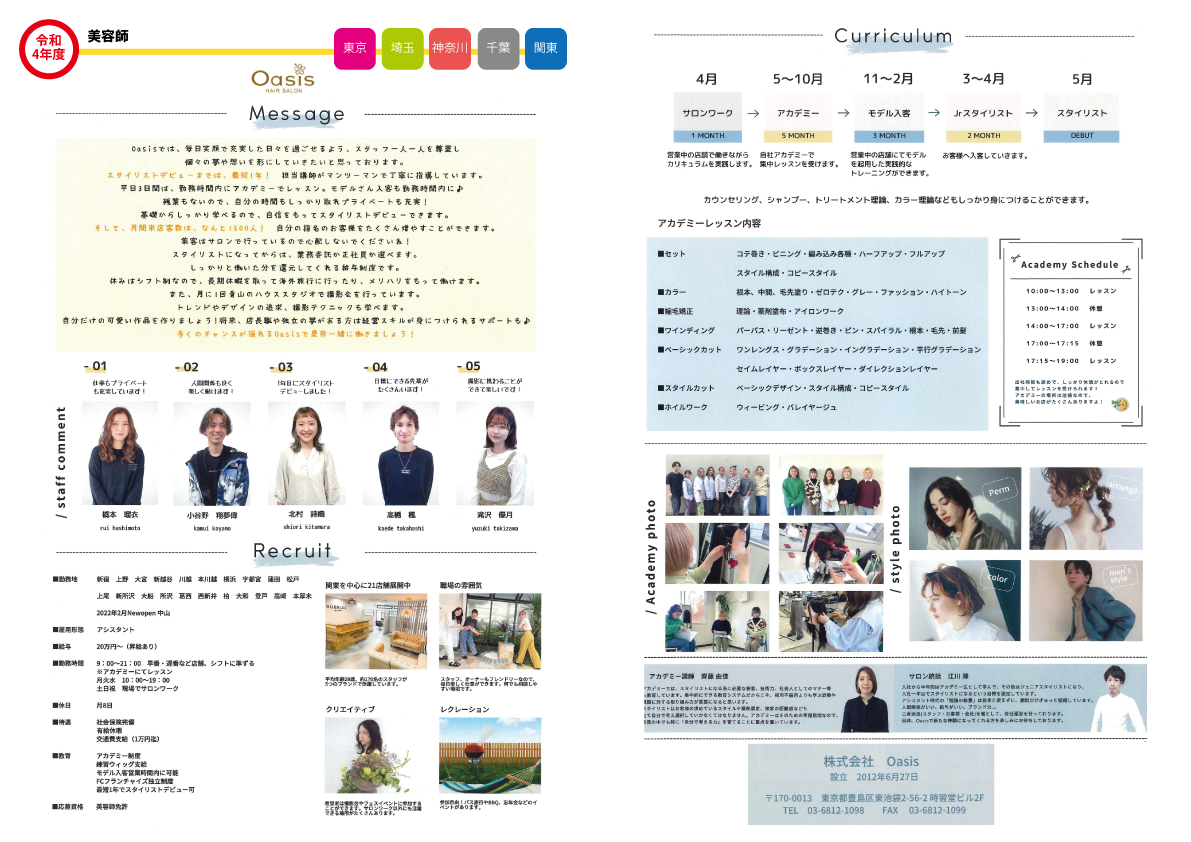Click the Message section heading

tap(297, 114)
